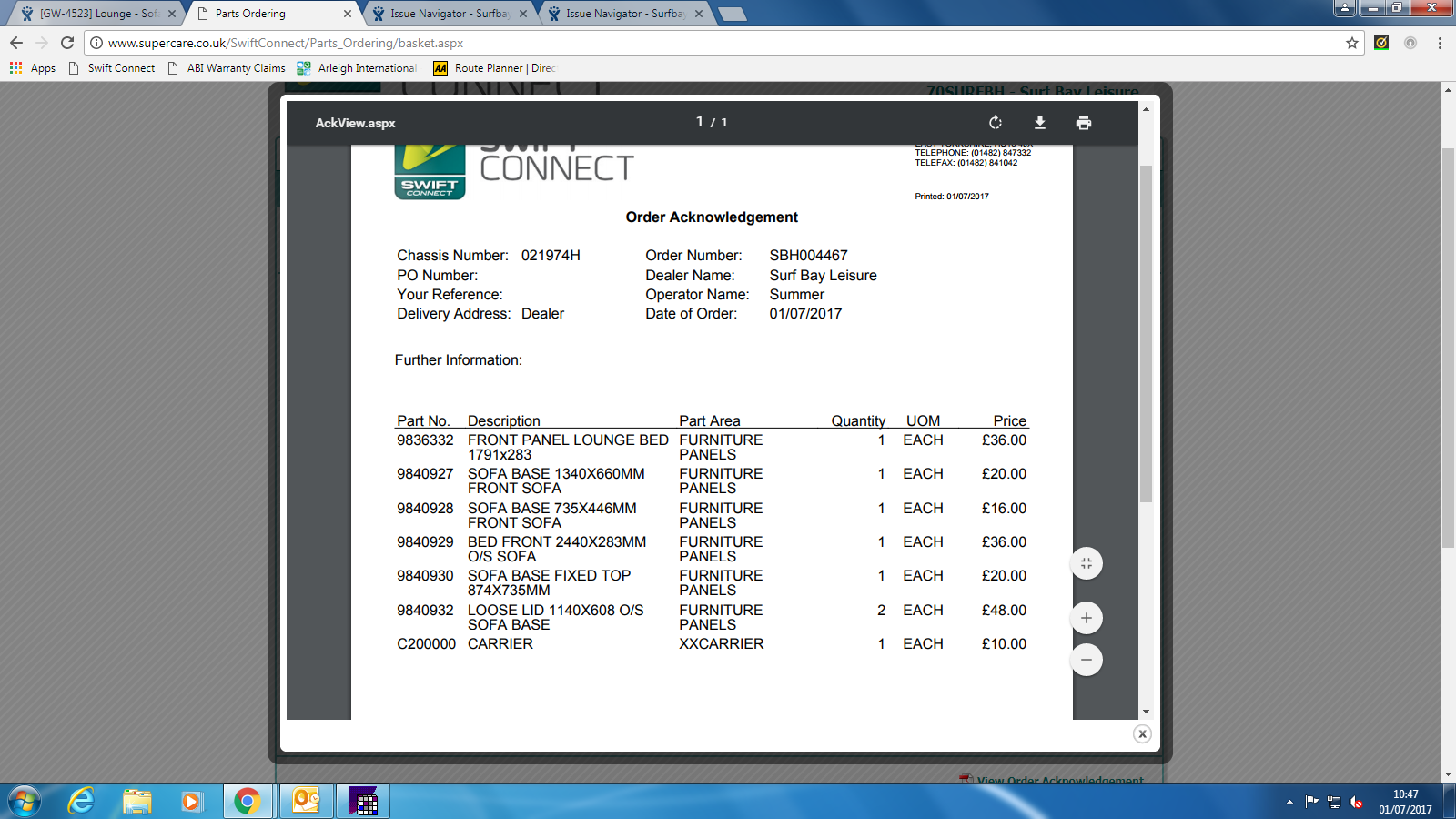The height and width of the screenshot is (819, 1456).
Task: Open a new browser tab
Action: 732,14
